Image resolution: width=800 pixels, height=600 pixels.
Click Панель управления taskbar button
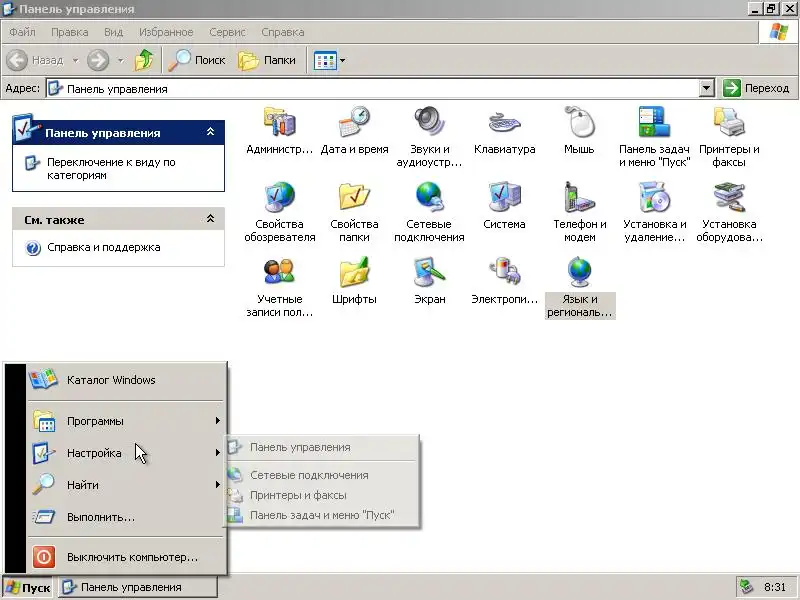137,587
